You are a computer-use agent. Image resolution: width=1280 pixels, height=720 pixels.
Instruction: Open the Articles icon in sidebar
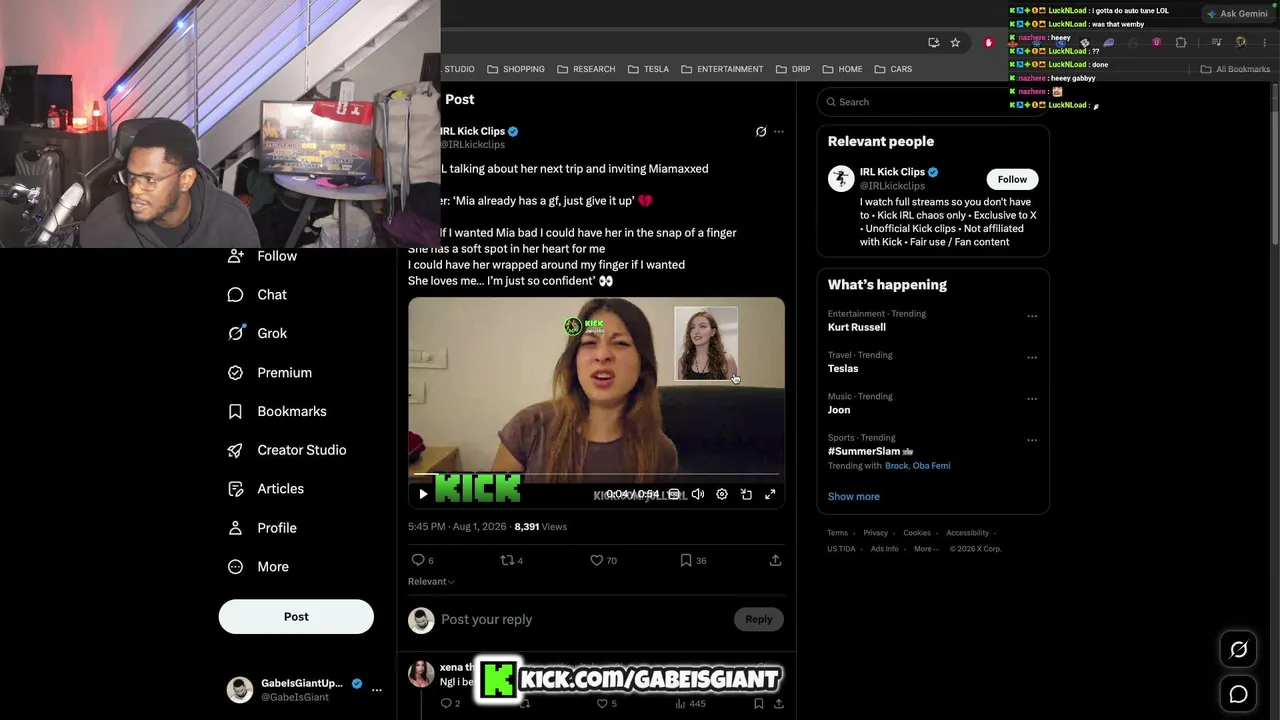pos(235,489)
